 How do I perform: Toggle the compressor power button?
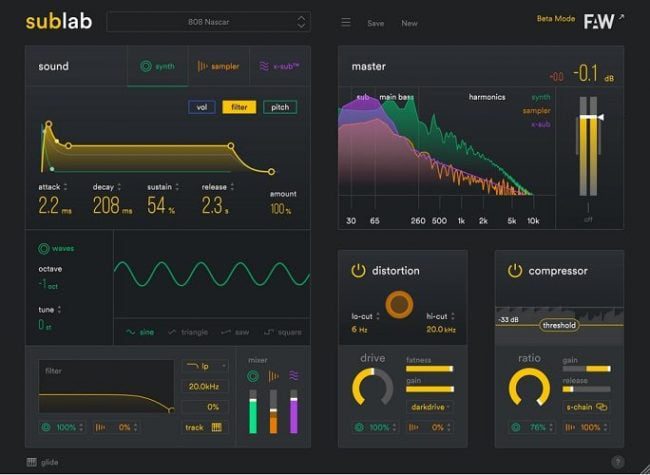(x=515, y=271)
